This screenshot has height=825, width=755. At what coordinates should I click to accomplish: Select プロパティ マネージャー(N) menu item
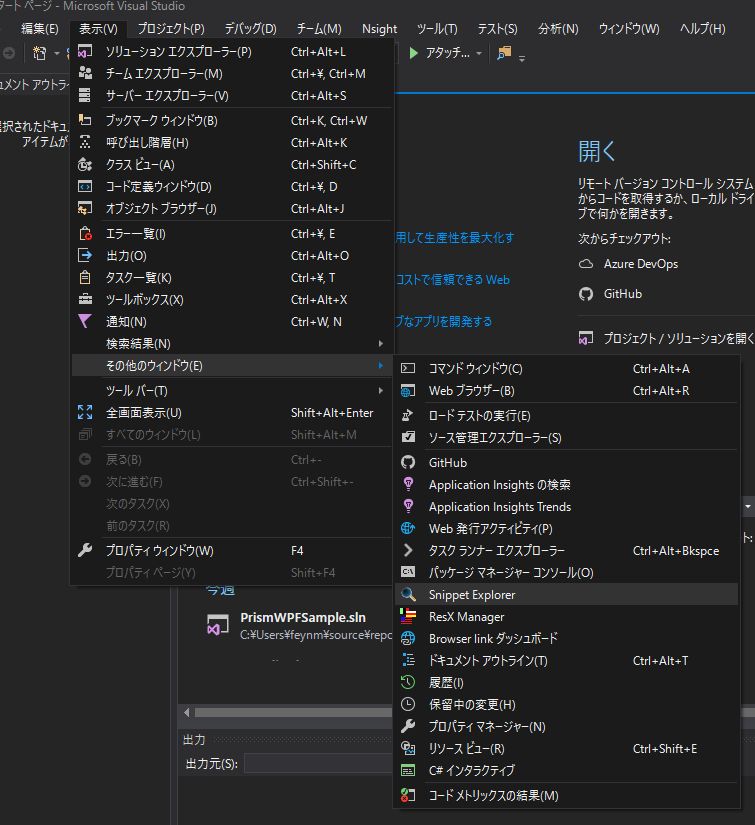[x=566, y=726]
